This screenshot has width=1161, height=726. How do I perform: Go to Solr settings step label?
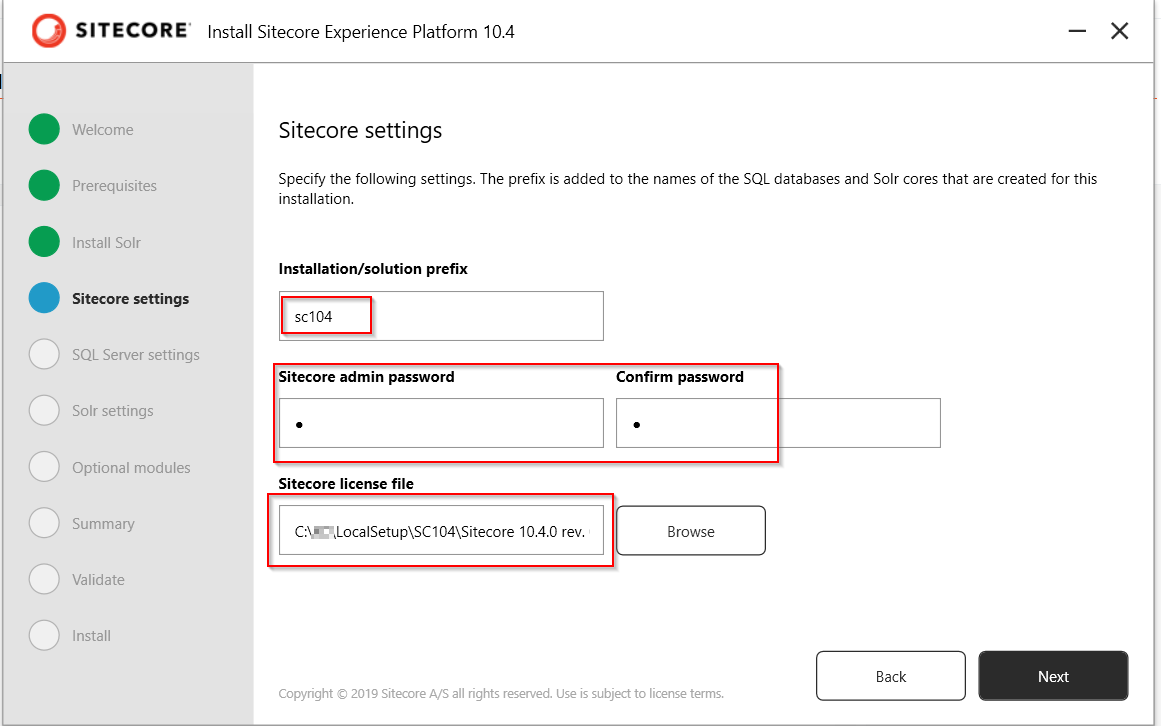click(x=113, y=411)
